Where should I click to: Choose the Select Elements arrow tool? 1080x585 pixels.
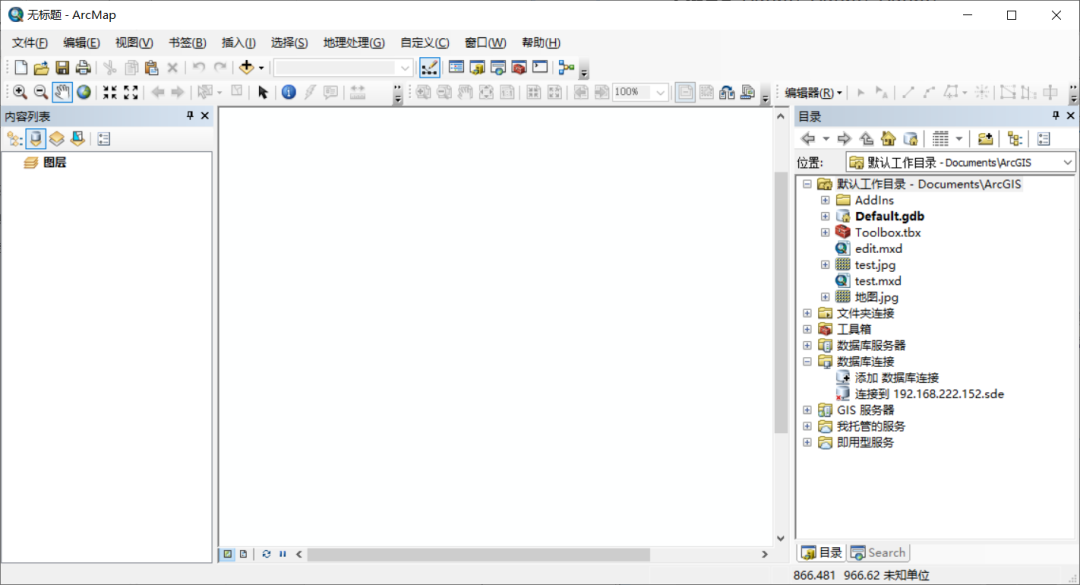[x=262, y=92]
